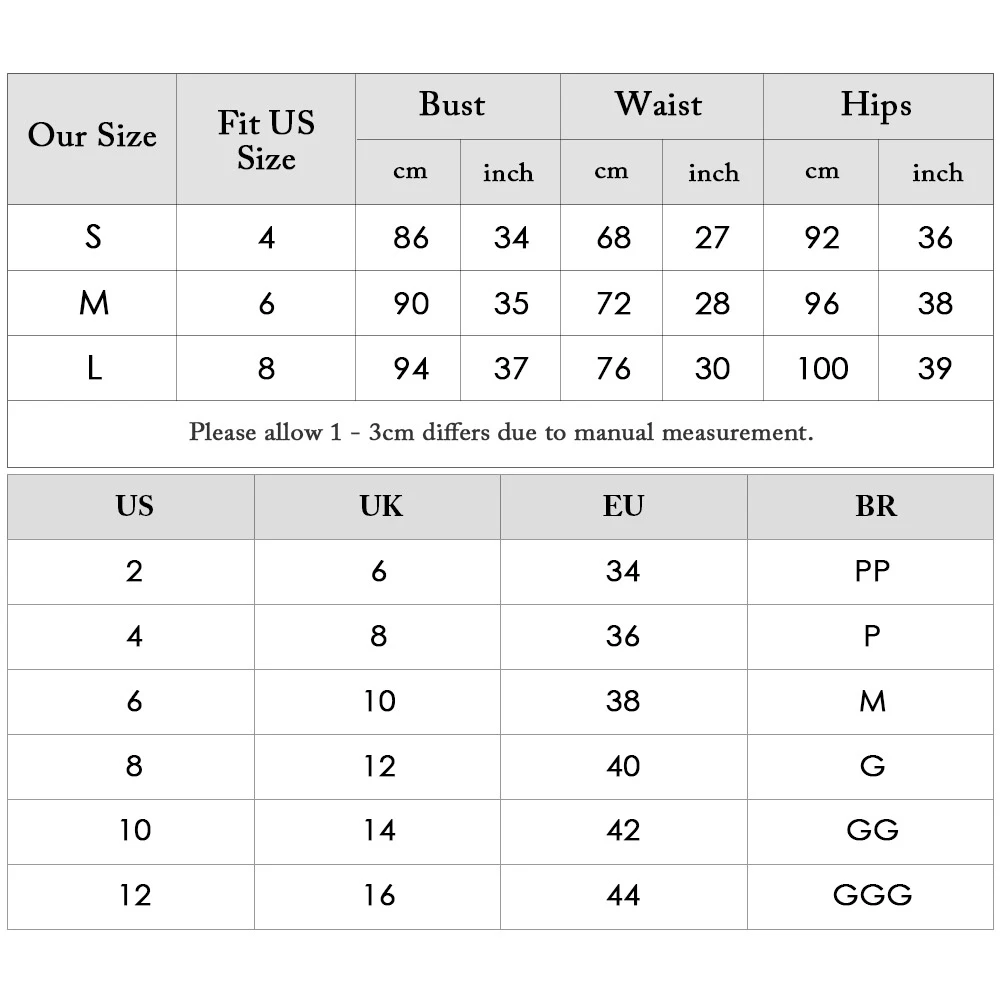
Task: Select the EU column header
Action: tap(624, 507)
